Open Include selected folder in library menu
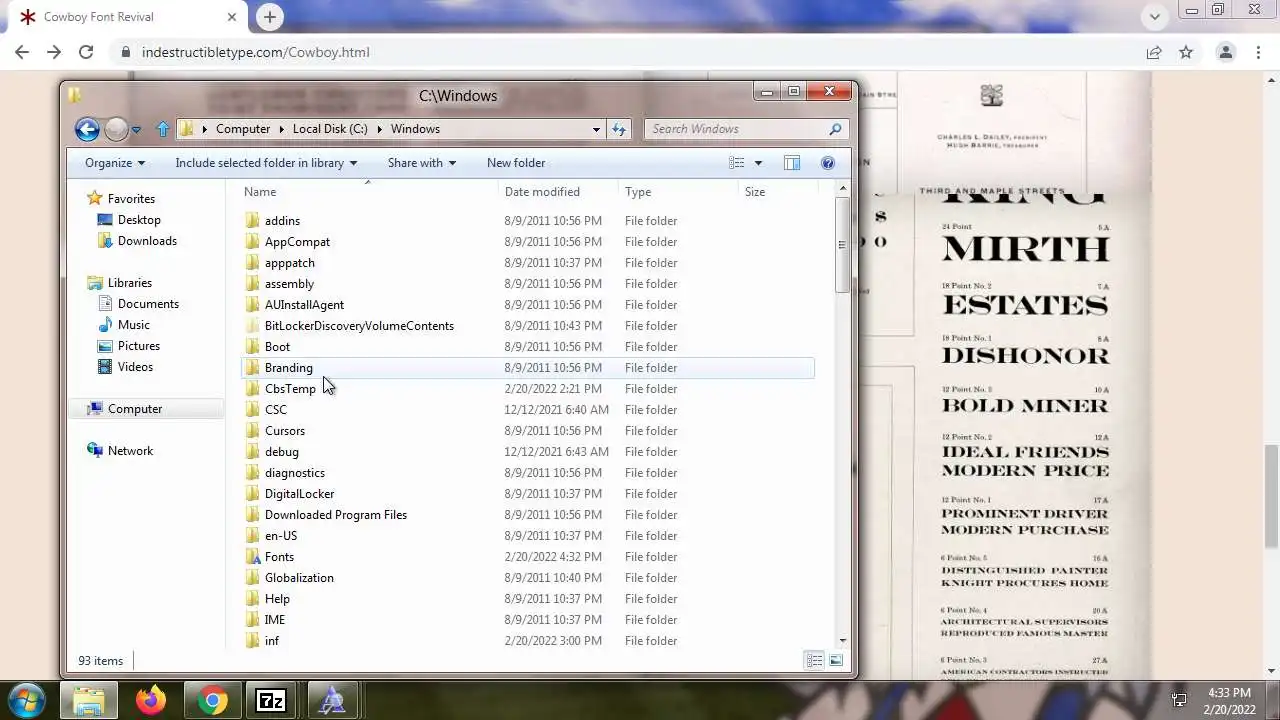 tap(267, 163)
